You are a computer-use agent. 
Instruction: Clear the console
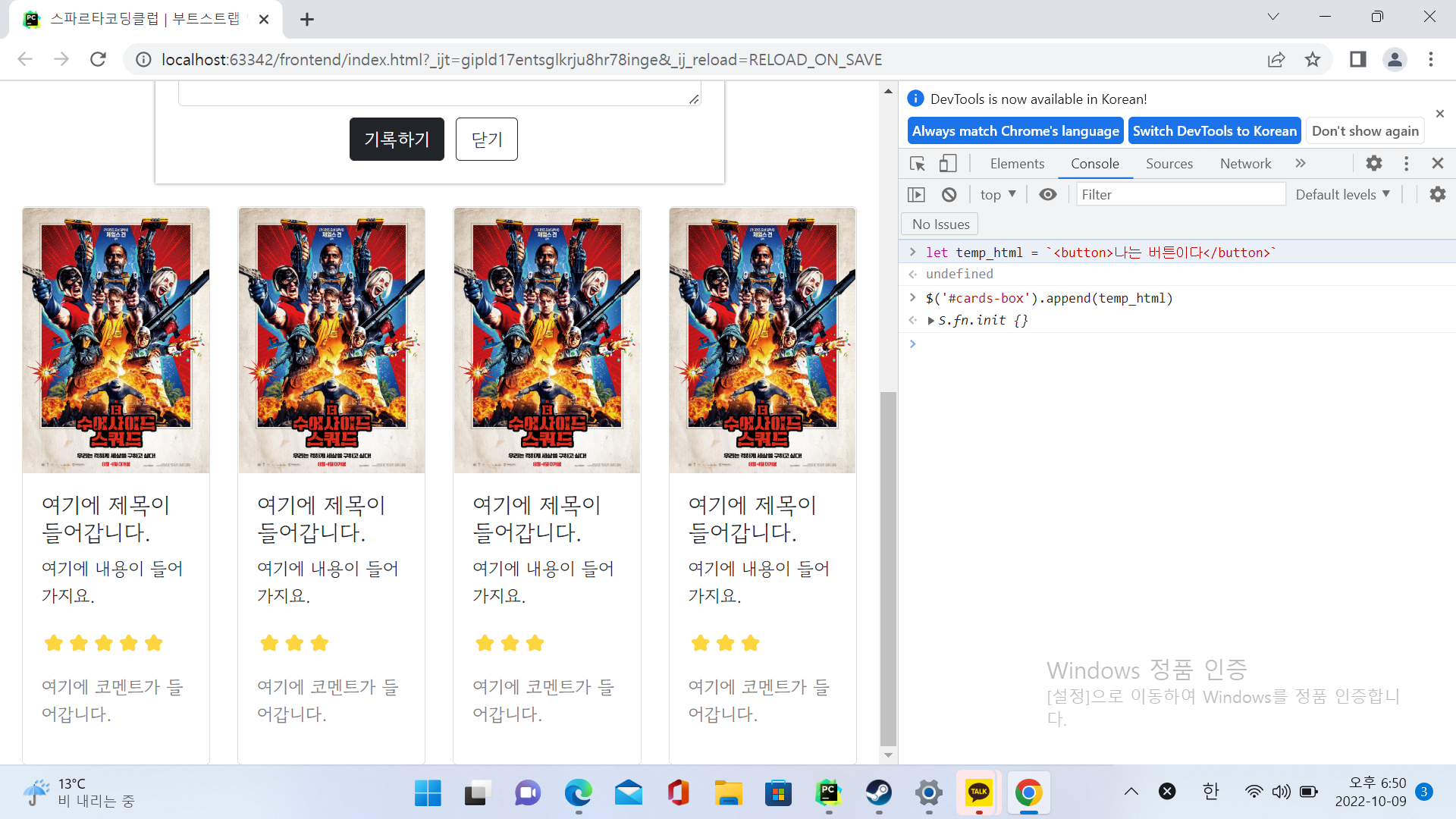(949, 194)
